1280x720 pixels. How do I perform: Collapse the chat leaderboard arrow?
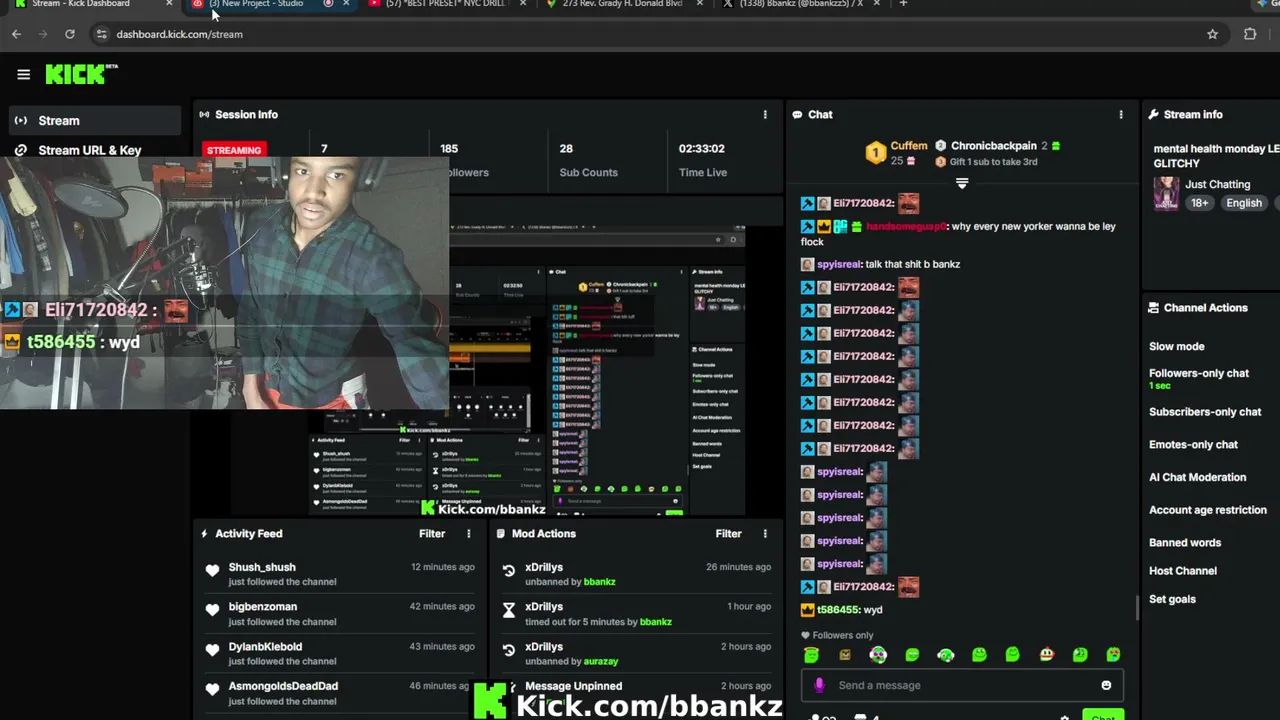[x=962, y=183]
